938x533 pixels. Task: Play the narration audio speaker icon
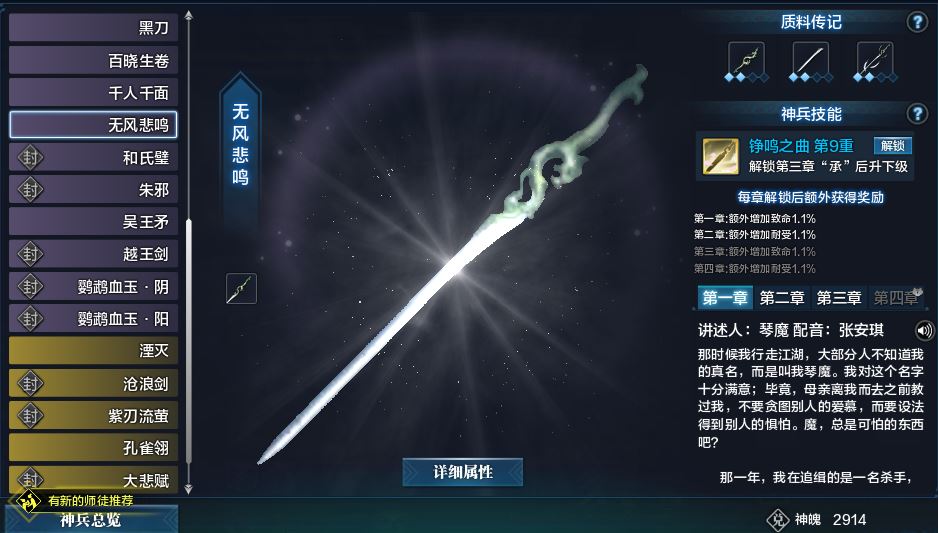(x=924, y=330)
